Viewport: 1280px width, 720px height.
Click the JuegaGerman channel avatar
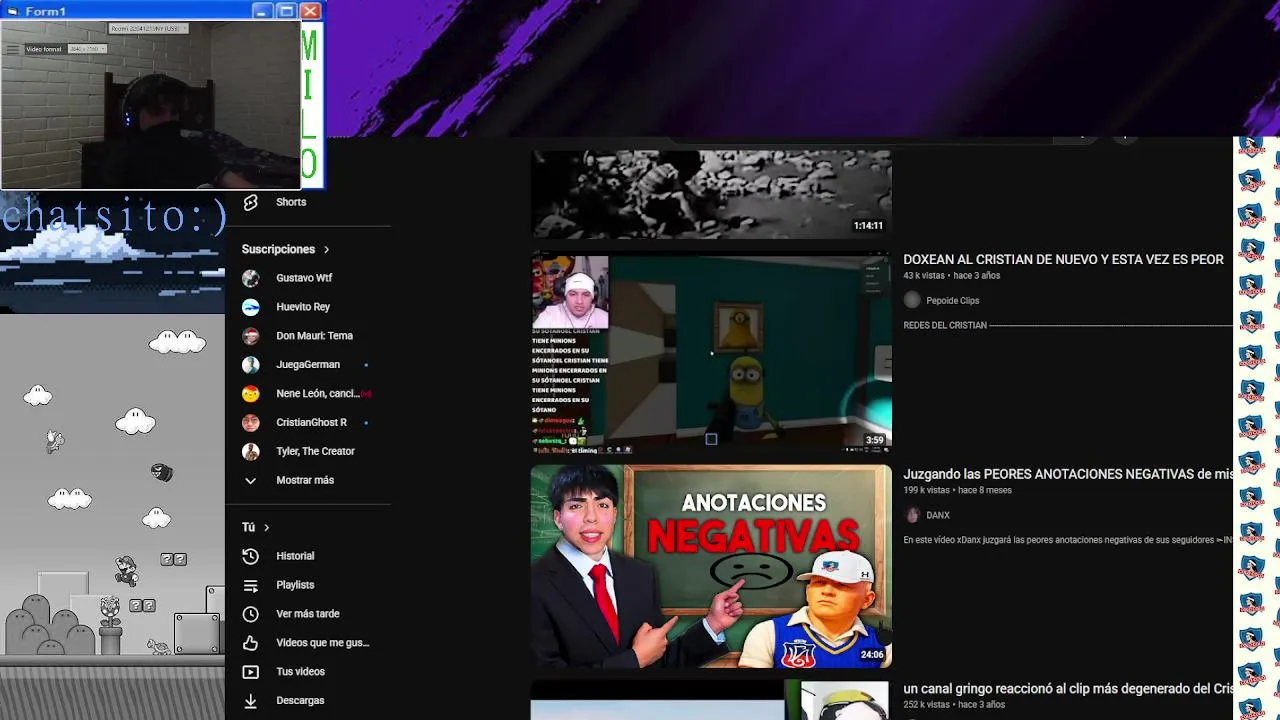(x=251, y=365)
